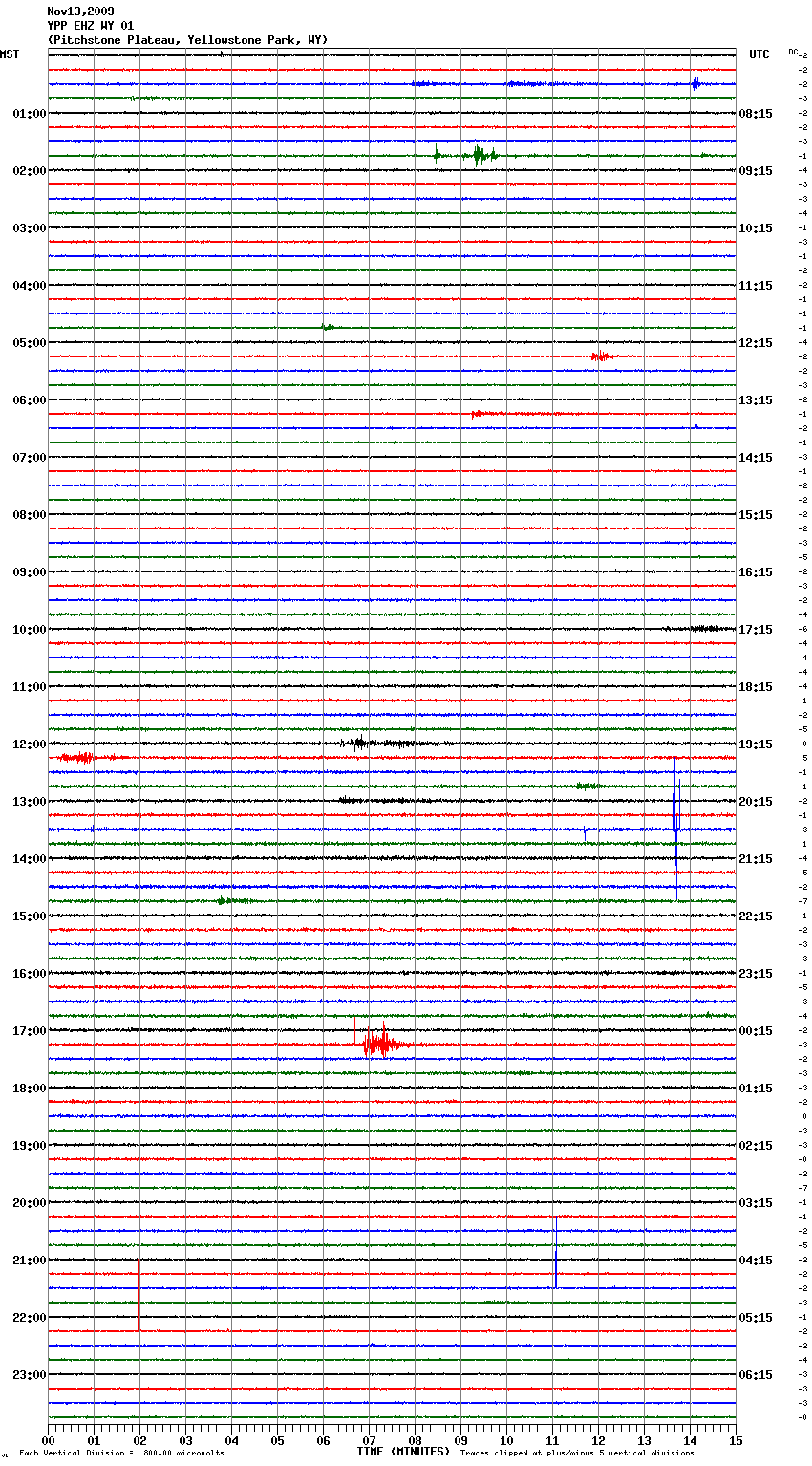The image size is (812, 1466).
Task: Click the date label "Nov13,2009"
Action: [x=80, y=11]
